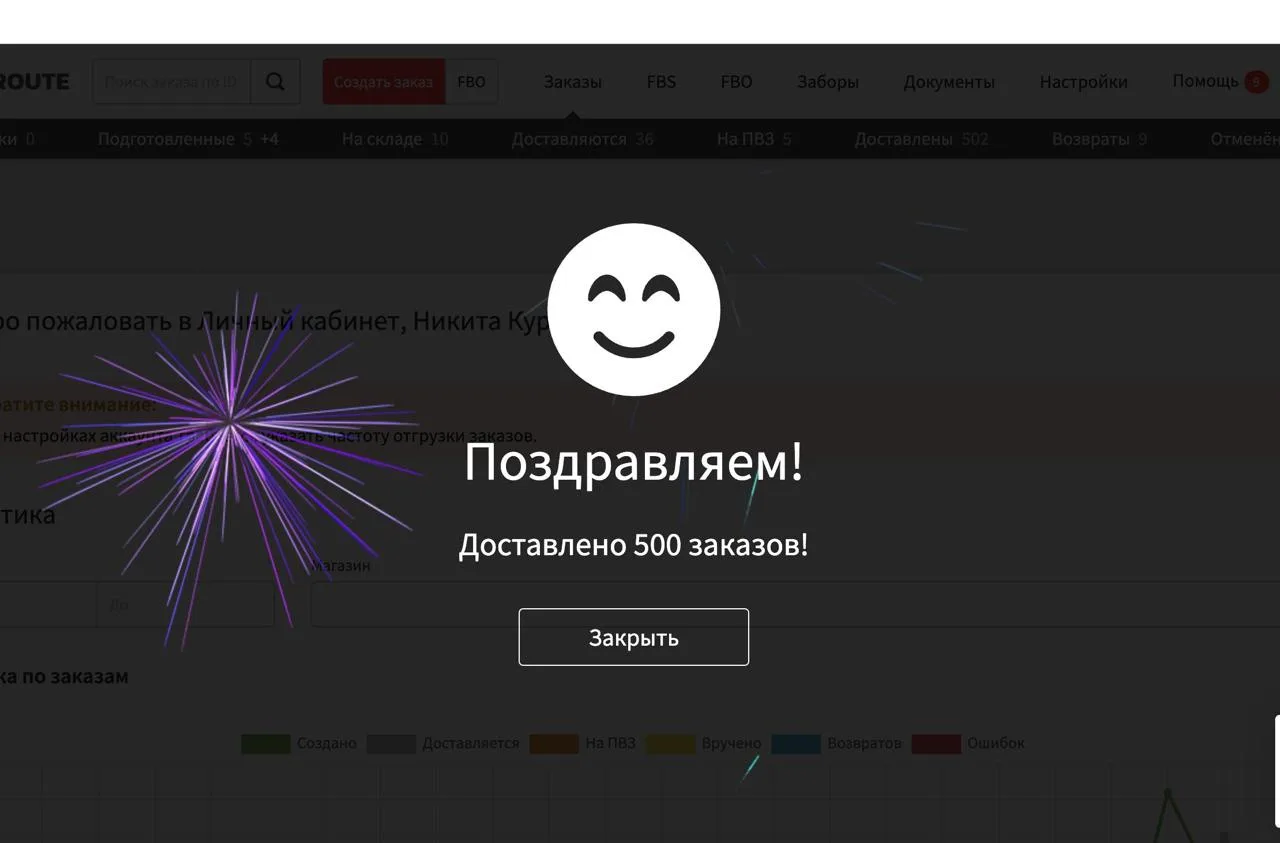Switch to На складе status tab
This screenshot has width=1280, height=843.
pyautogui.click(x=395, y=139)
